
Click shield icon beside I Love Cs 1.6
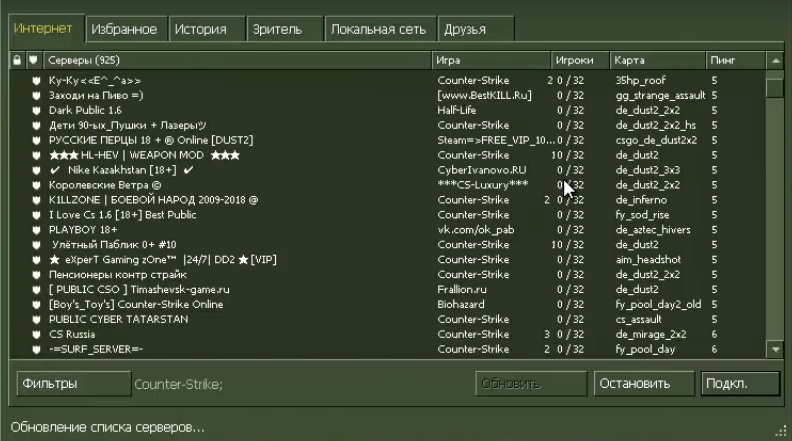(x=36, y=215)
